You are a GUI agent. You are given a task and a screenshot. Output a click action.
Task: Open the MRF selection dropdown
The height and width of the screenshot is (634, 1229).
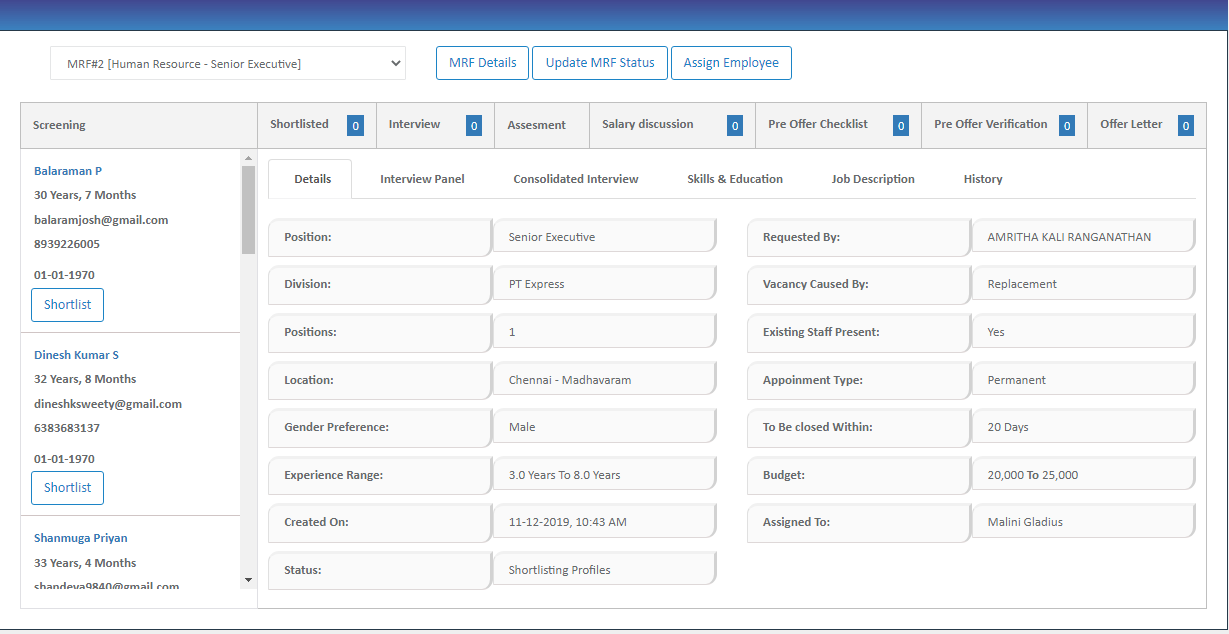[227, 62]
